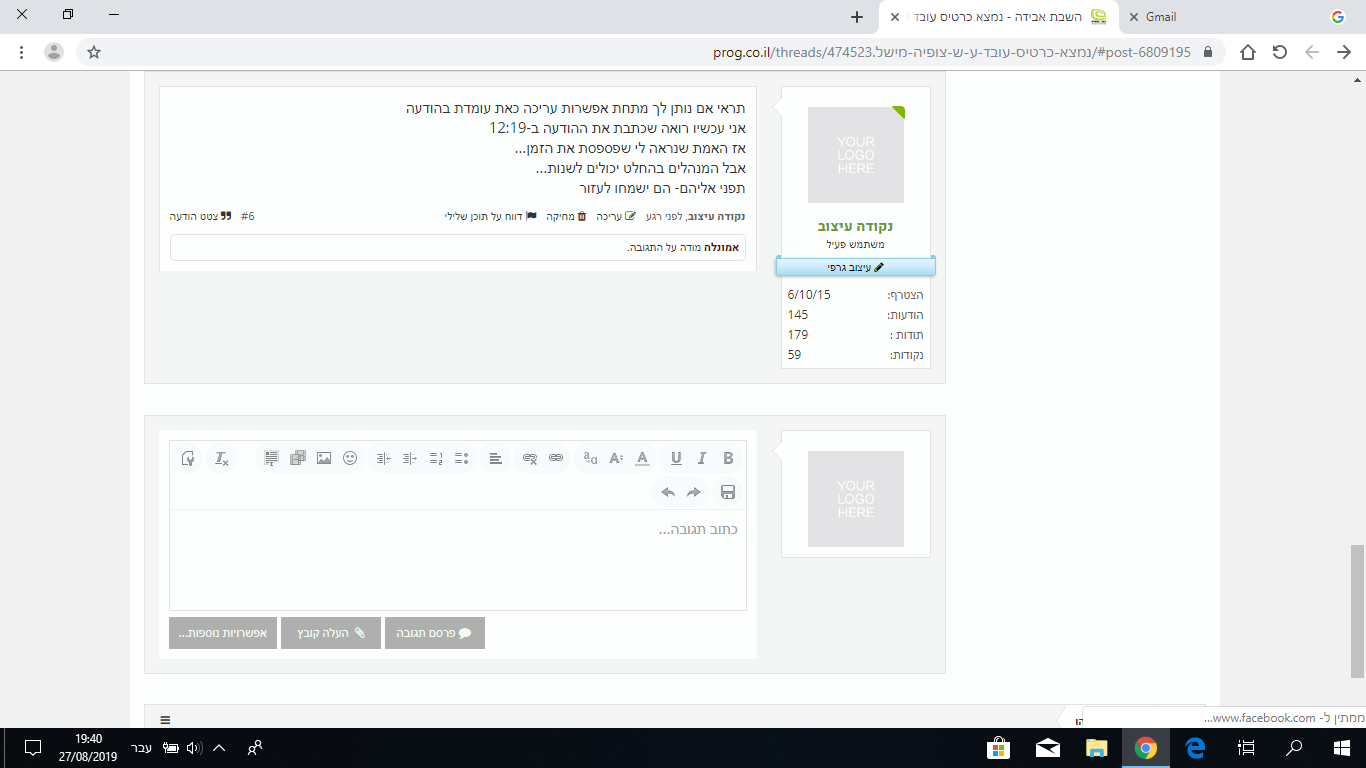The height and width of the screenshot is (768, 1366).
Task: Click the taskbar volume speaker icon
Action: (194, 747)
